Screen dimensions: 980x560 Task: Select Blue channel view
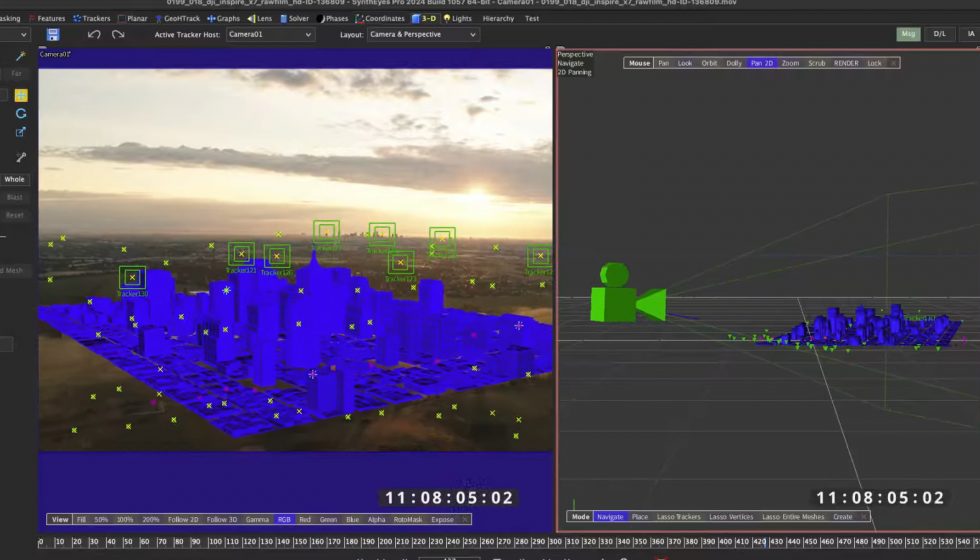pos(352,519)
